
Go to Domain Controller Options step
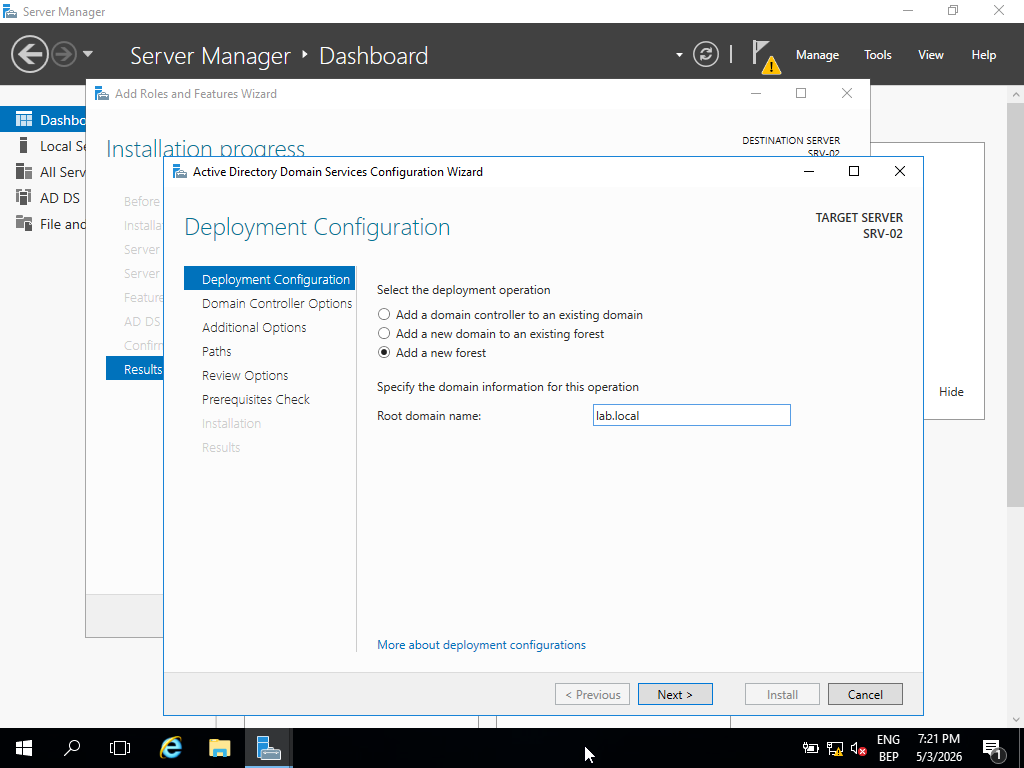[x=277, y=303]
